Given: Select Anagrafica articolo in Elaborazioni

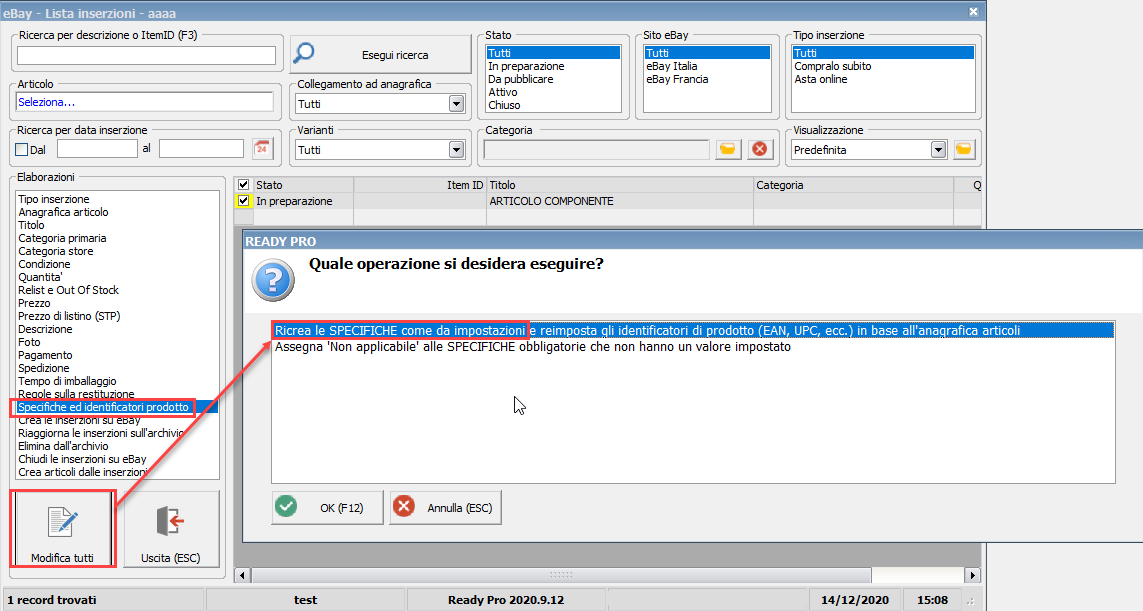Looking at the screenshot, I should [x=117, y=212].
